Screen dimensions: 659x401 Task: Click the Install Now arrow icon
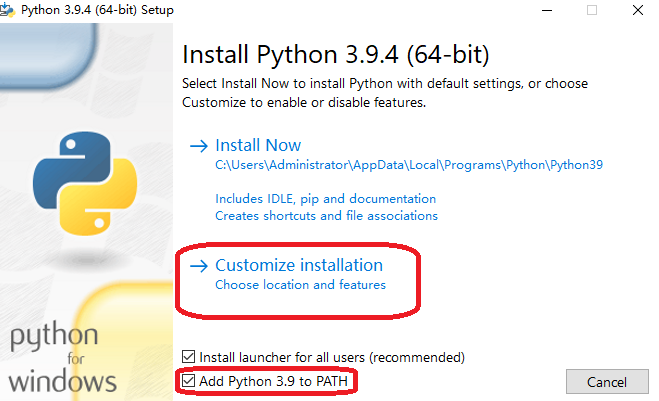199,146
